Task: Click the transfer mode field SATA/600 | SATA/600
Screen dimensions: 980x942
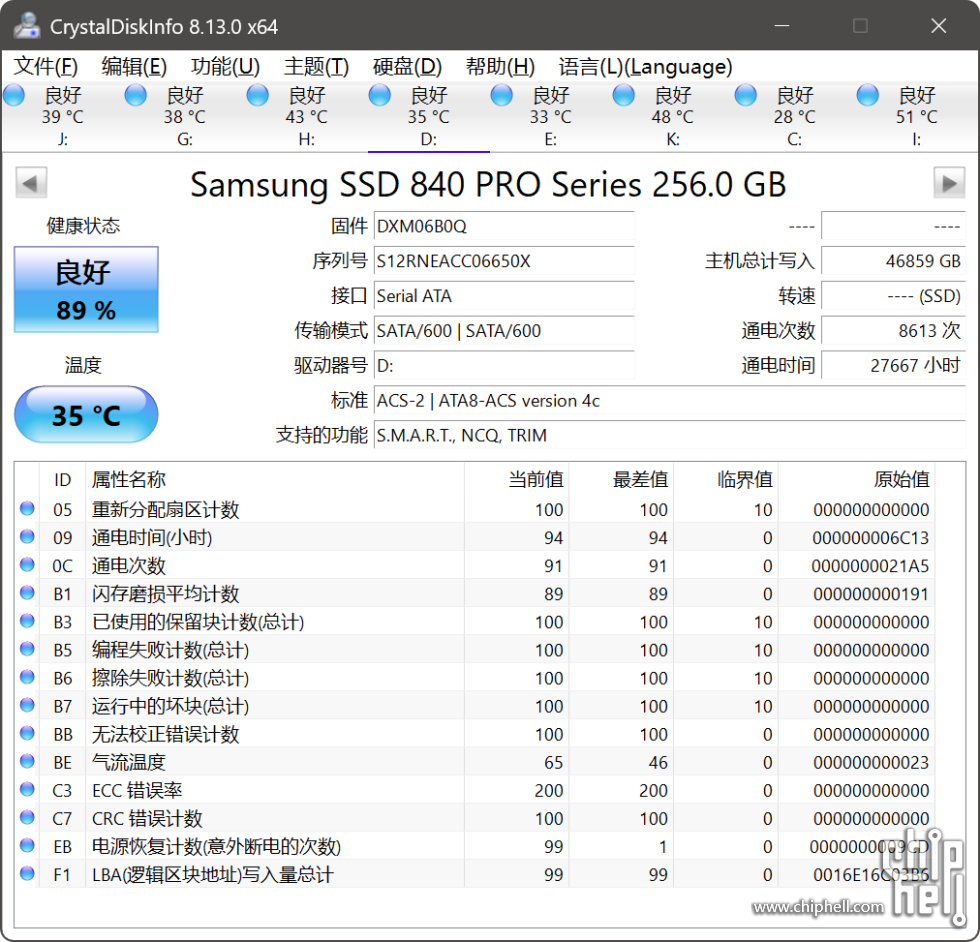Action: [x=504, y=331]
